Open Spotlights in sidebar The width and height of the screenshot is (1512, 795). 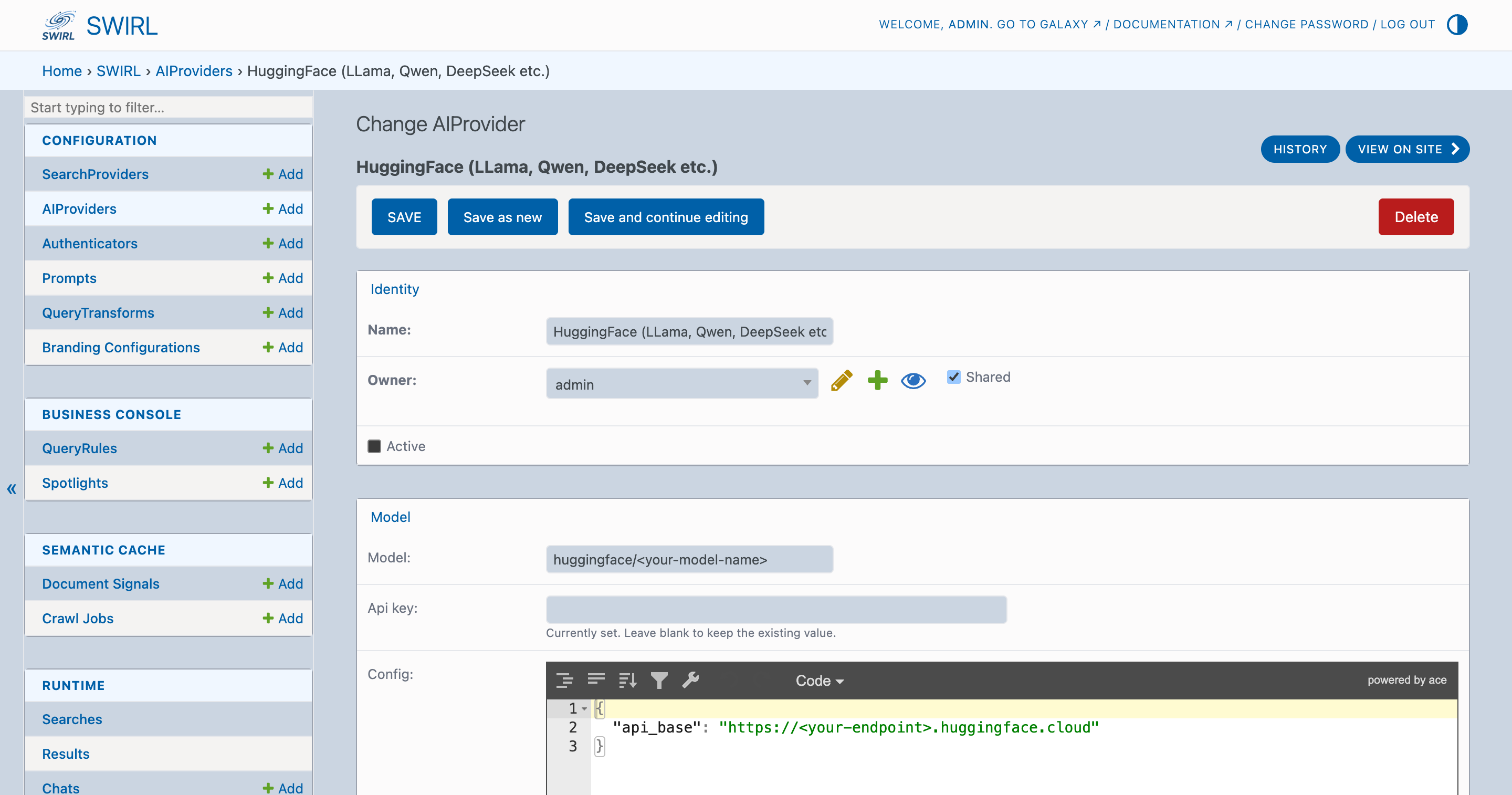coord(75,483)
